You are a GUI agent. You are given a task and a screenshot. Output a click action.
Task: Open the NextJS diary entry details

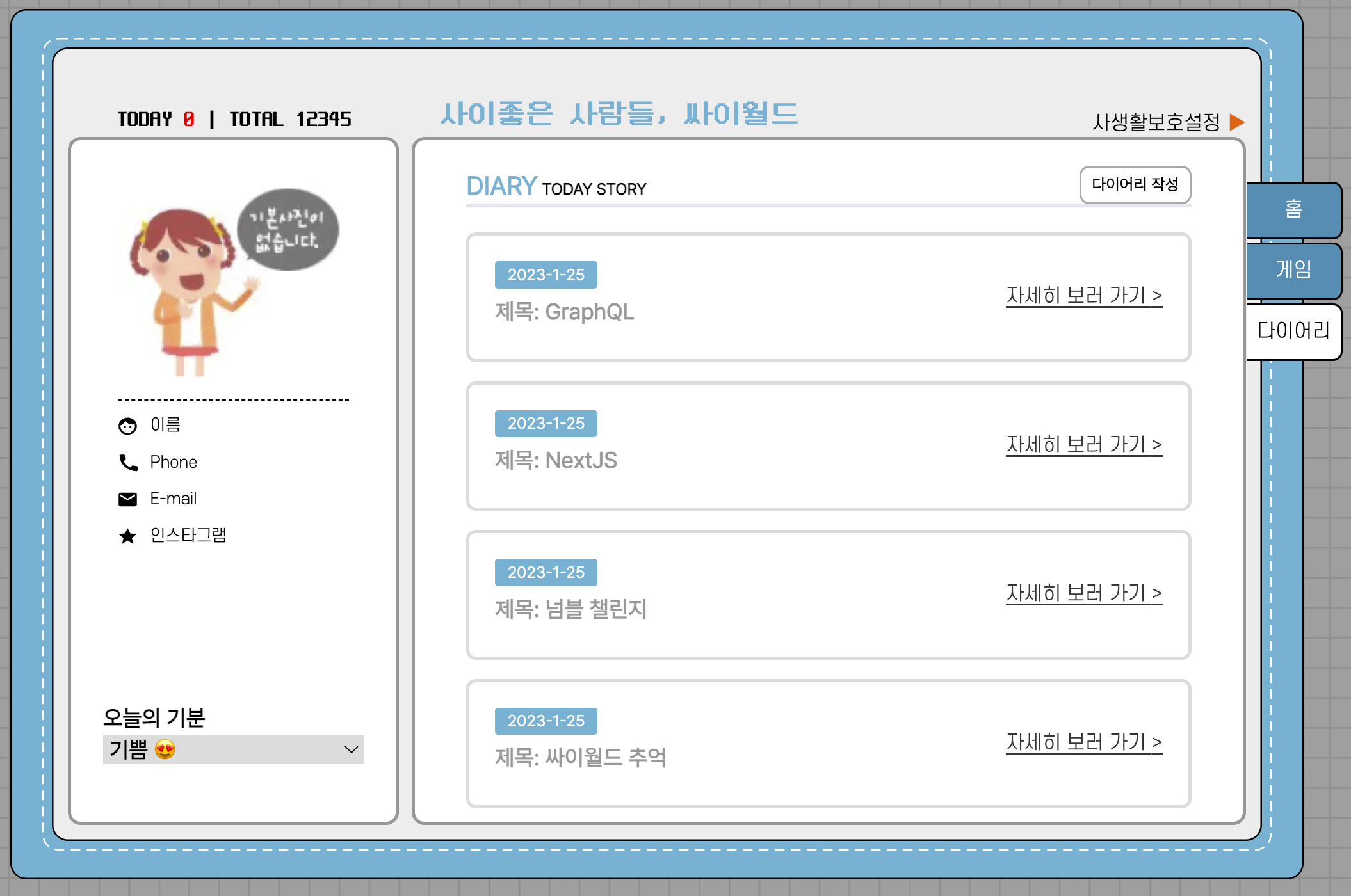1084,444
